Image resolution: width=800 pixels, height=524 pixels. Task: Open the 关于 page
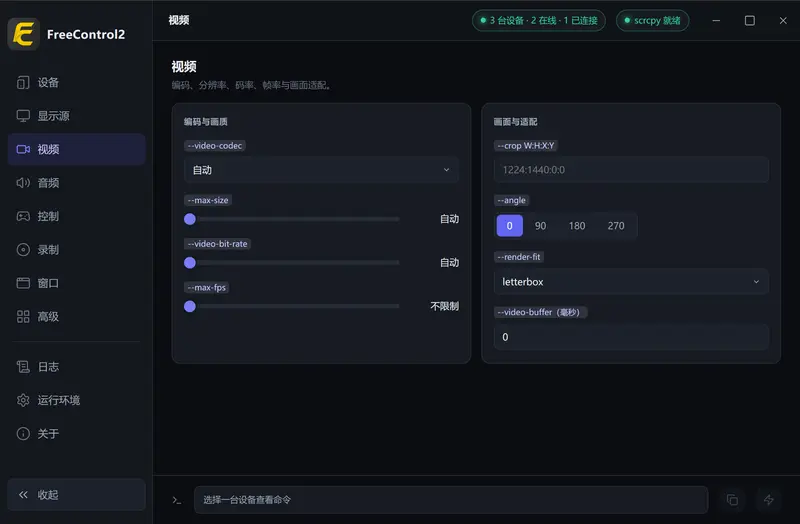pyautogui.click(x=77, y=433)
